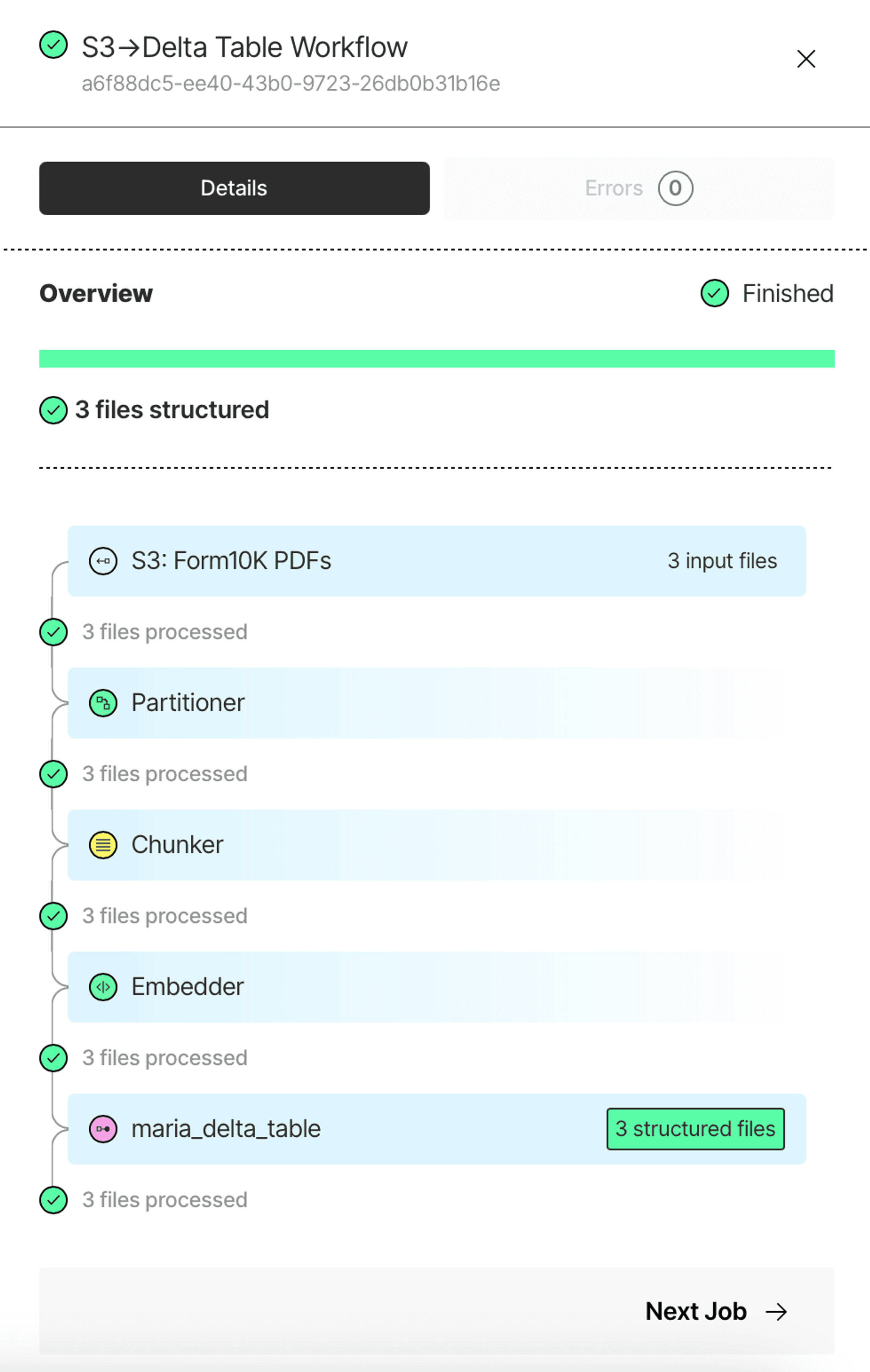Click the workflow job ID text
Viewport: 870px width, 1372px height.
(x=291, y=84)
